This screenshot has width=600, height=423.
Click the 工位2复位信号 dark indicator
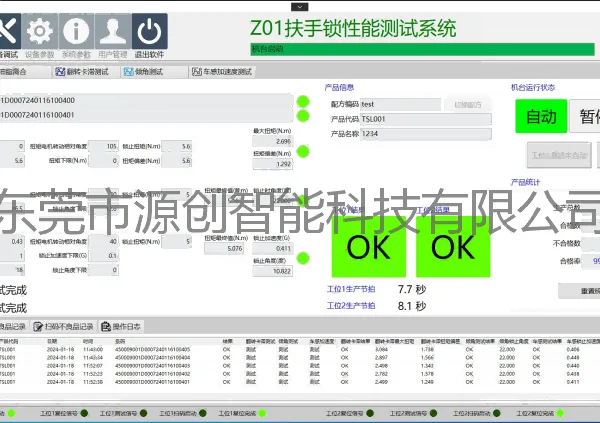[370, 413]
